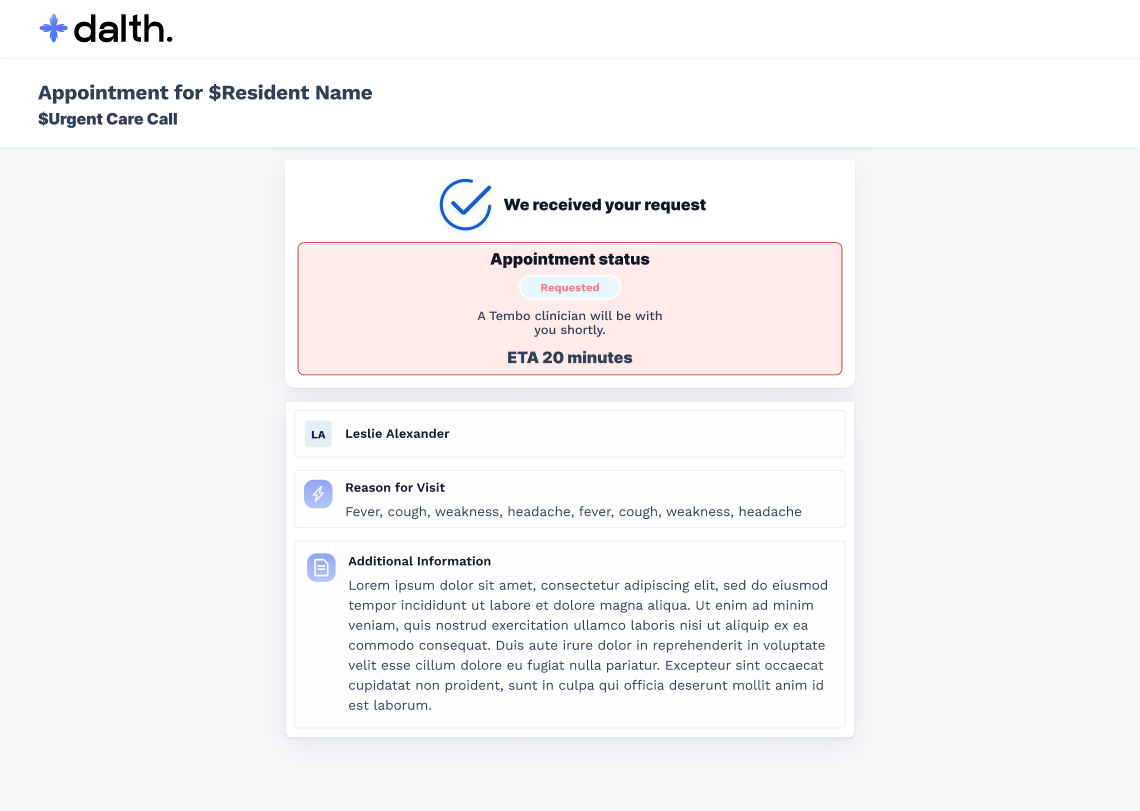
Task: Click the LA initials avatar
Action: click(x=318, y=434)
